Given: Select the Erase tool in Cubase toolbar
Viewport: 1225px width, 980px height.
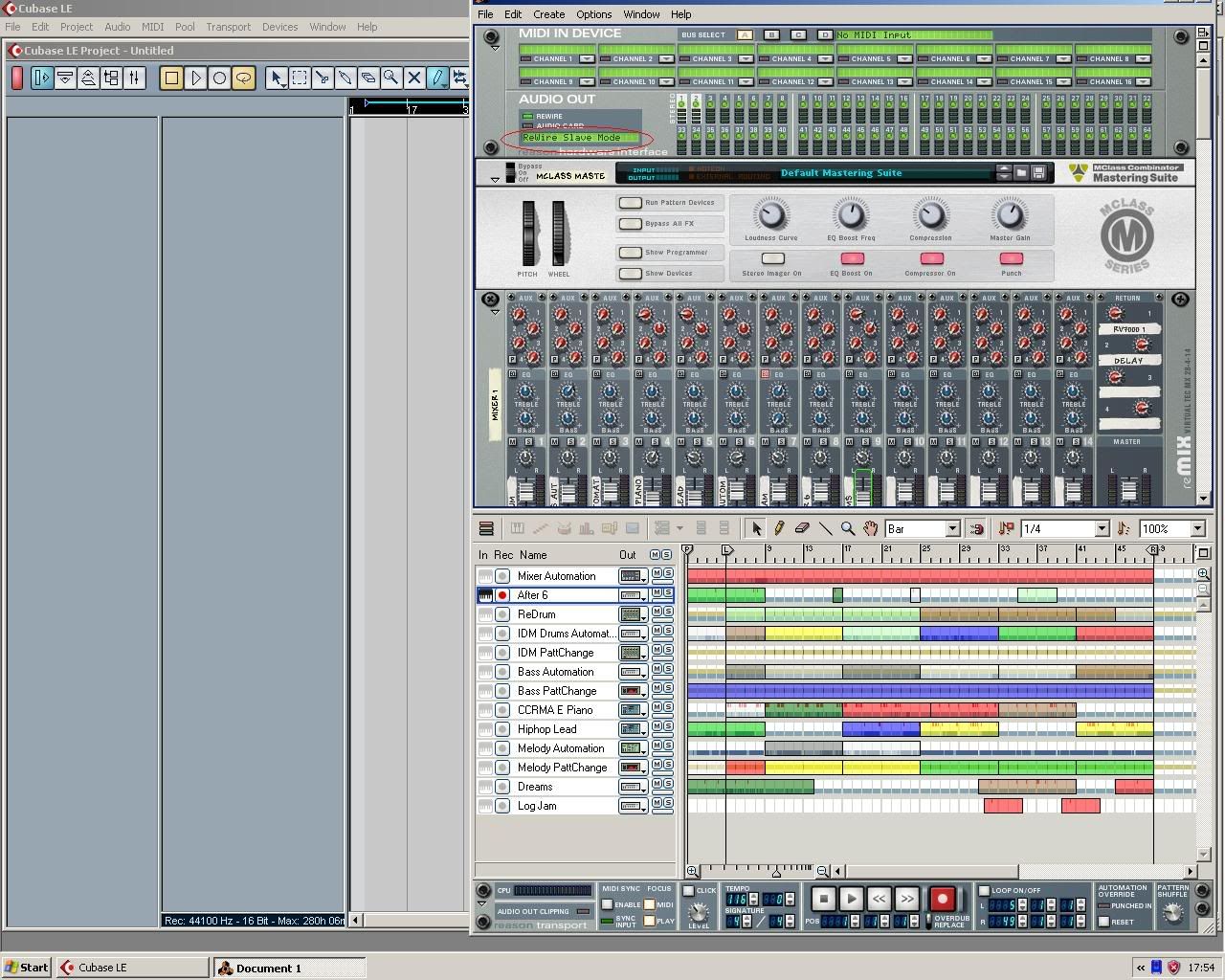Looking at the screenshot, I should [x=368, y=78].
